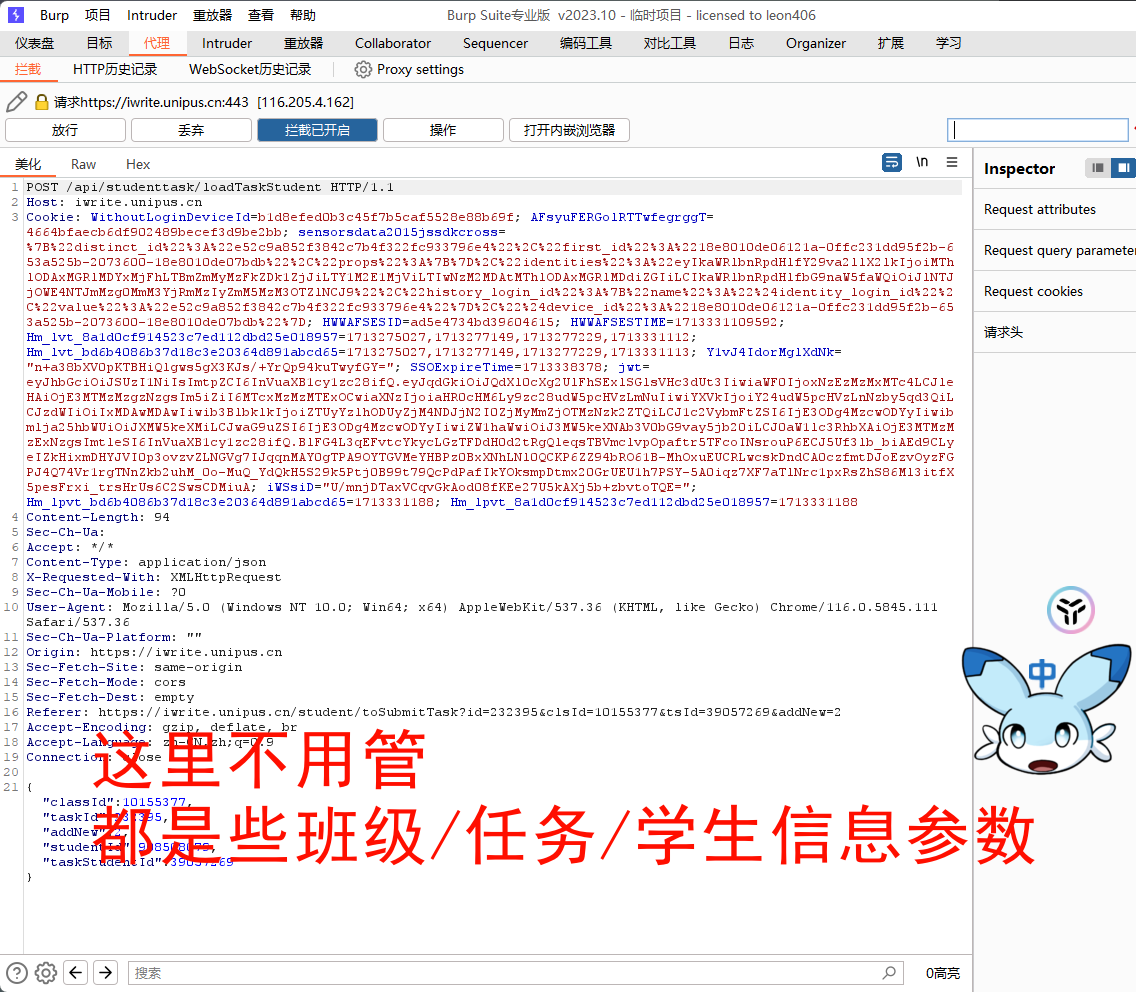Switch Inspector to right-docked layout
Screen dimensions: 1136x992
[1123, 168]
